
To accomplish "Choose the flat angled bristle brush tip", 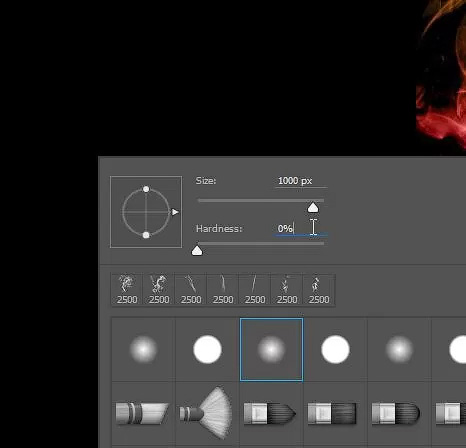I will click(143, 413).
